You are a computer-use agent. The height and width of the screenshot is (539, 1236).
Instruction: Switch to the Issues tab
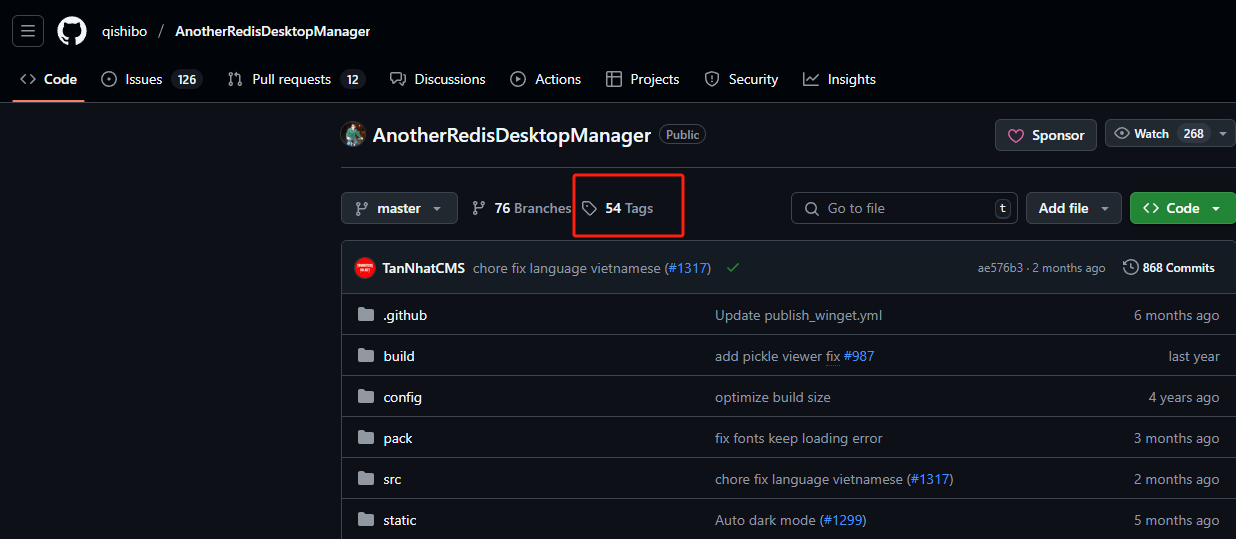click(x=151, y=79)
